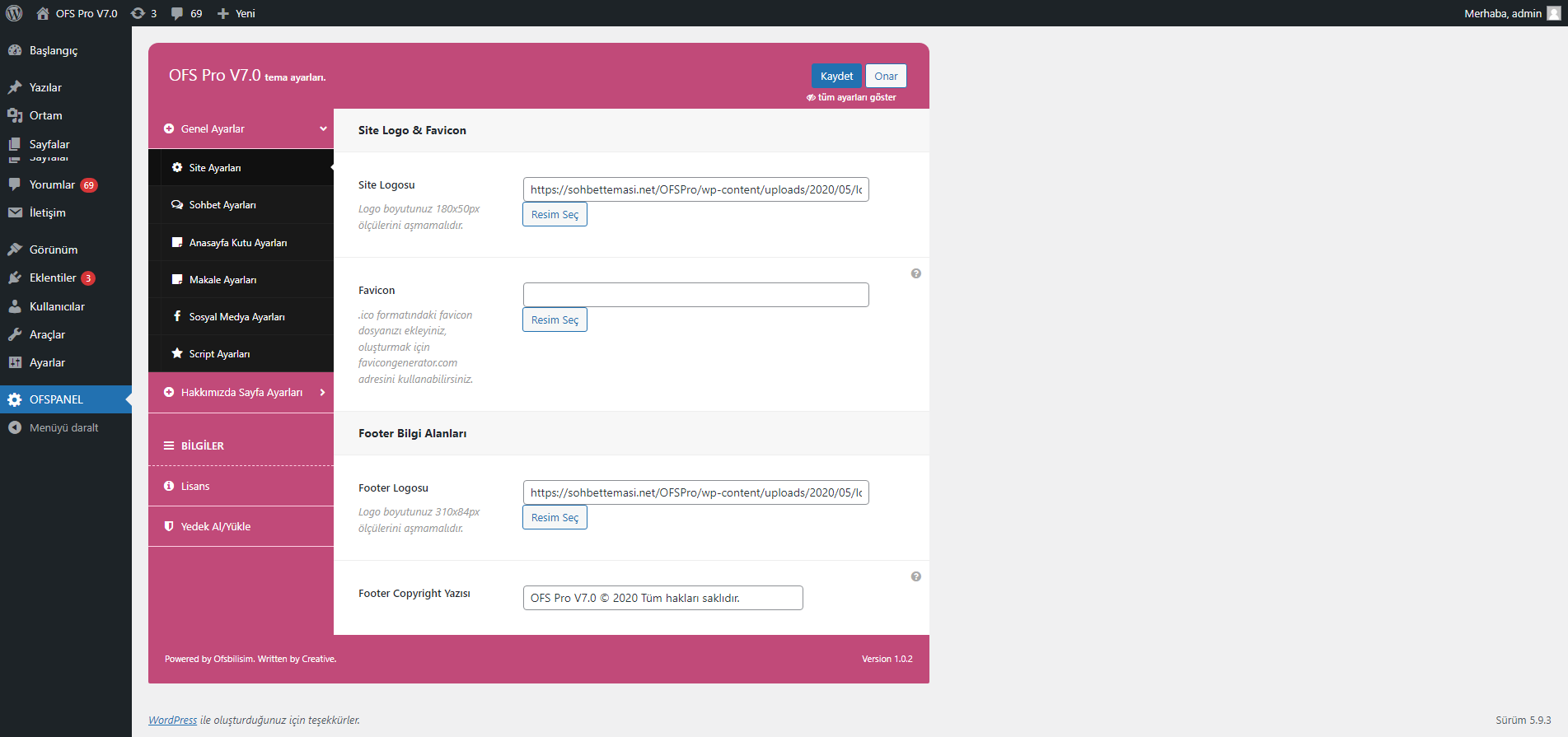Click the admin avatar thumbnail
The image size is (1568, 737).
coord(1554,13)
